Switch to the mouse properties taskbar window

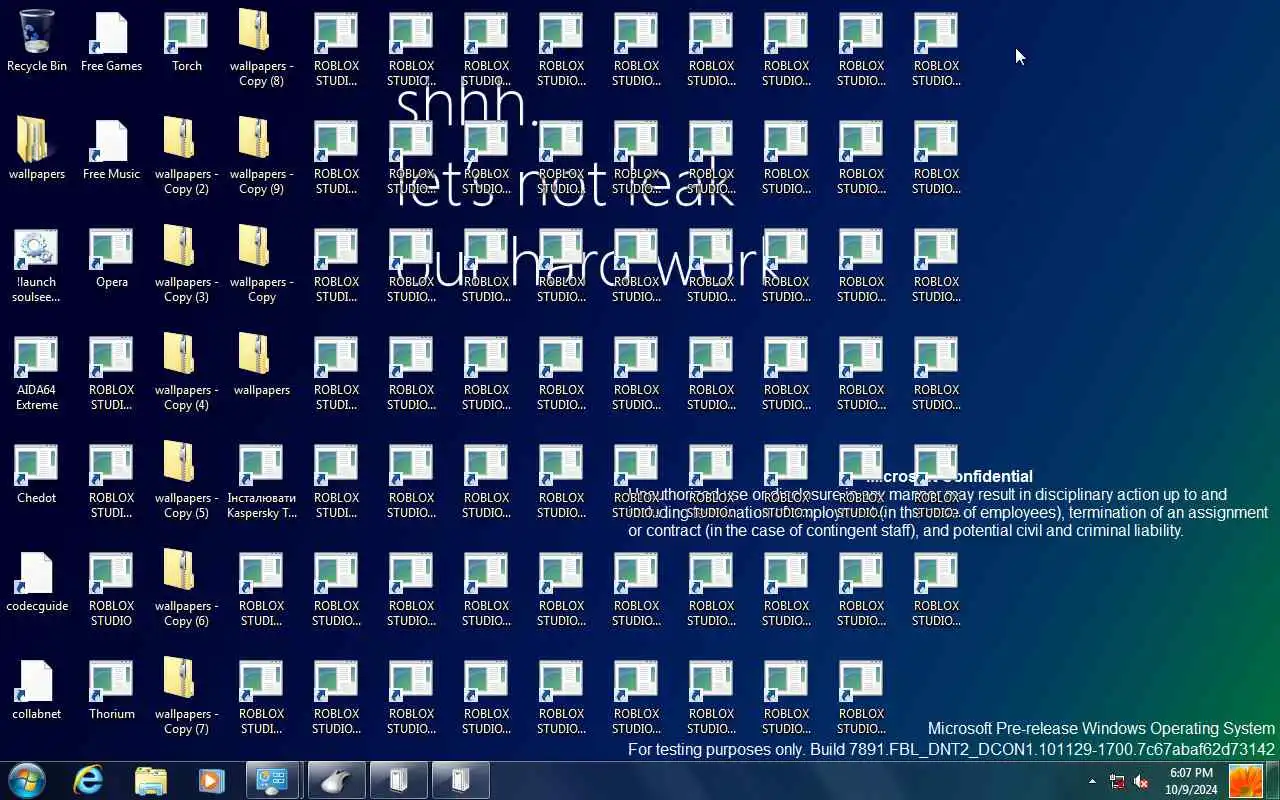point(336,780)
